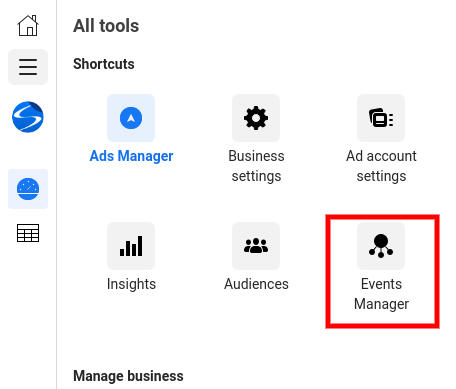Open the account overview gauge icon
The image size is (456, 389).
28,189
